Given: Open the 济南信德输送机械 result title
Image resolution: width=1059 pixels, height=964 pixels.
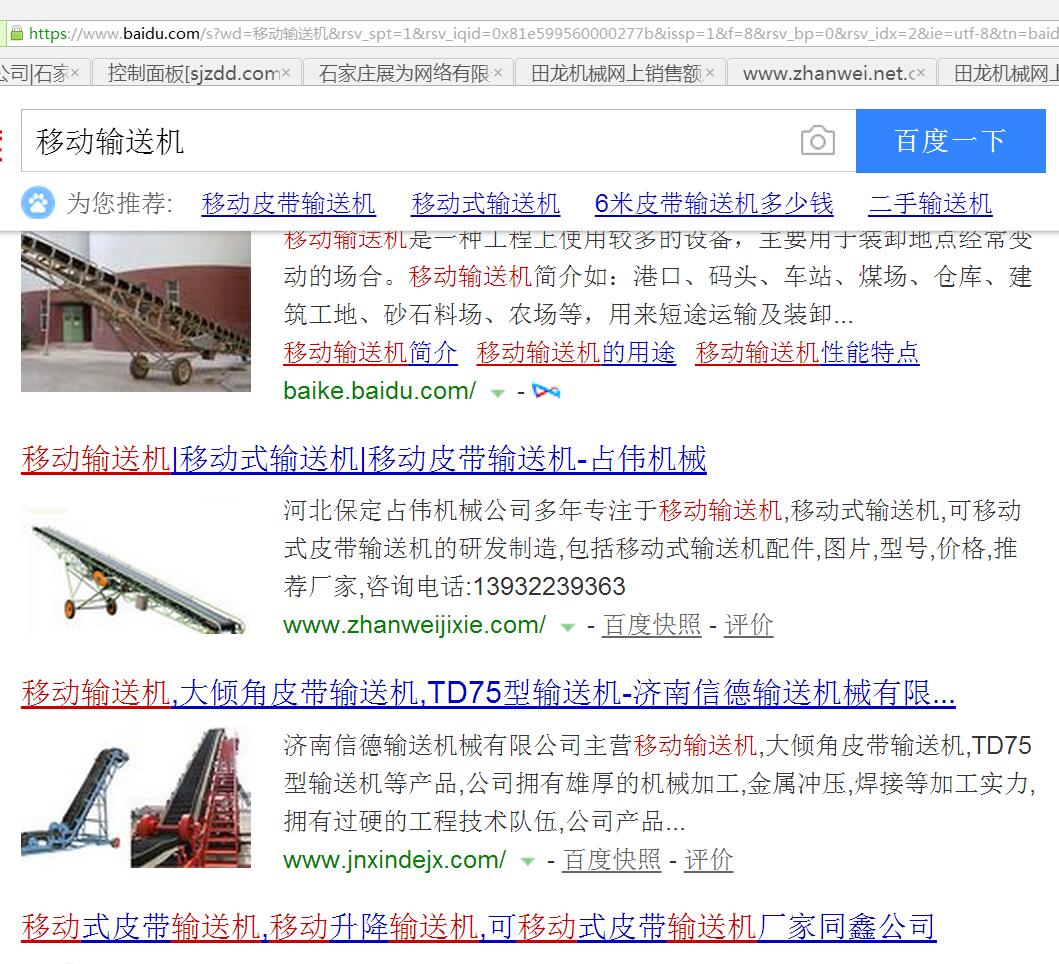Looking at the screenshot, I should click(488, 693).
